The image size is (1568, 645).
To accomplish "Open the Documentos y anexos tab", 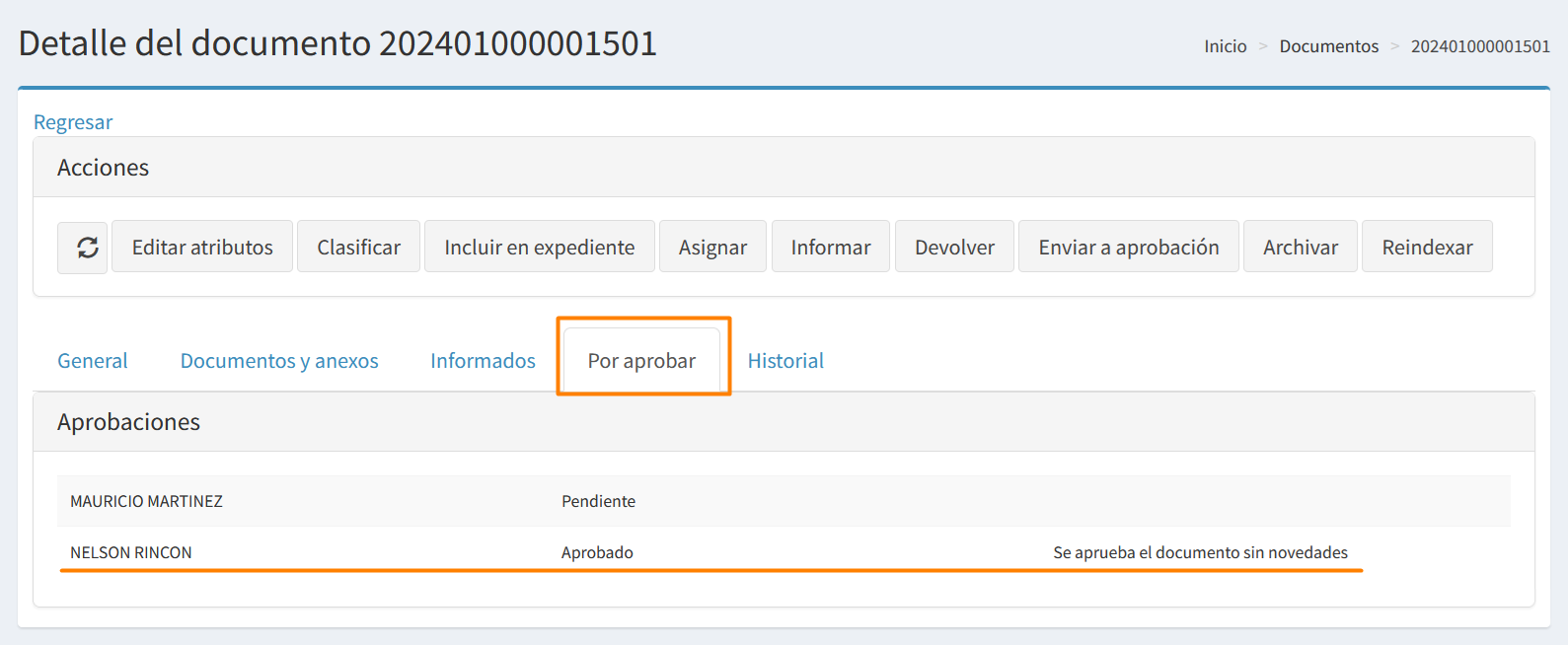I will [279, 361].
